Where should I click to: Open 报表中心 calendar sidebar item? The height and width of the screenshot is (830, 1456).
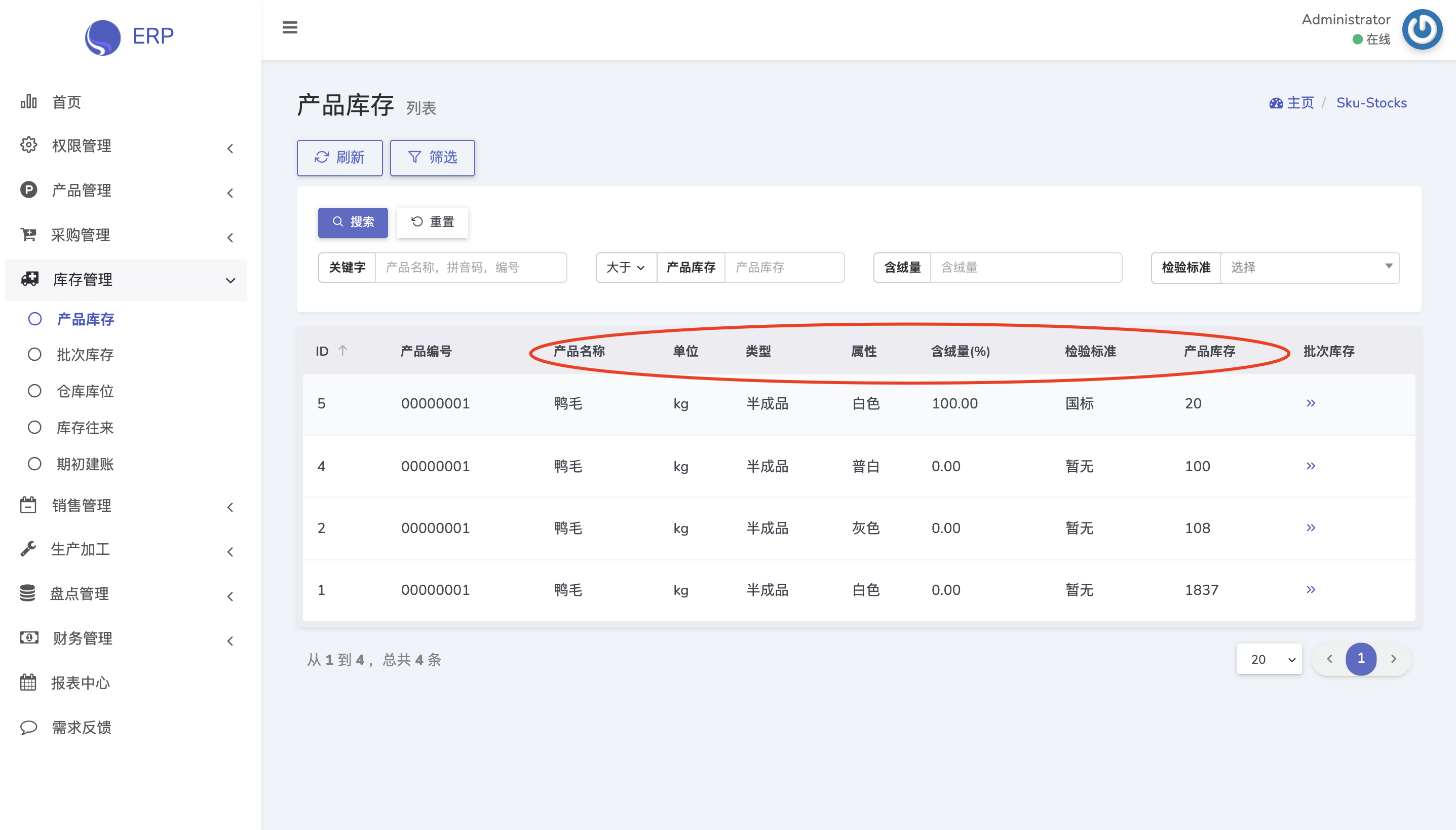[x=80, y=683]
